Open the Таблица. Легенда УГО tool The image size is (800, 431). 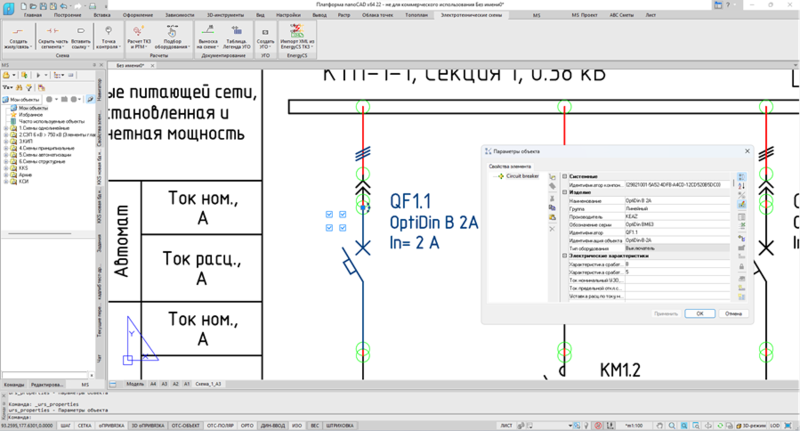(x=236, y=37)
